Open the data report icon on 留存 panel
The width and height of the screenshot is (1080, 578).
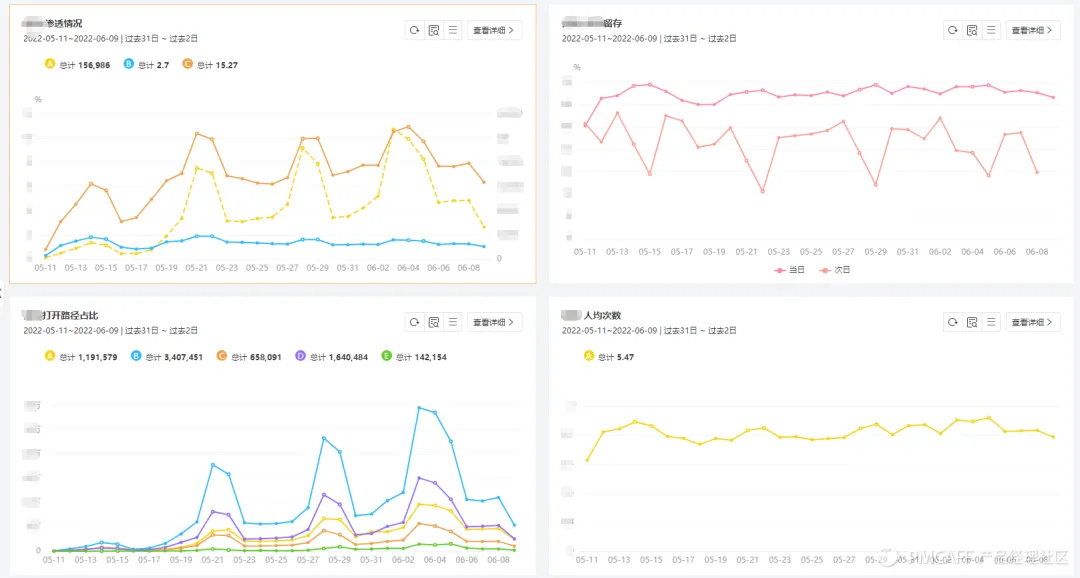click(971, 30)
